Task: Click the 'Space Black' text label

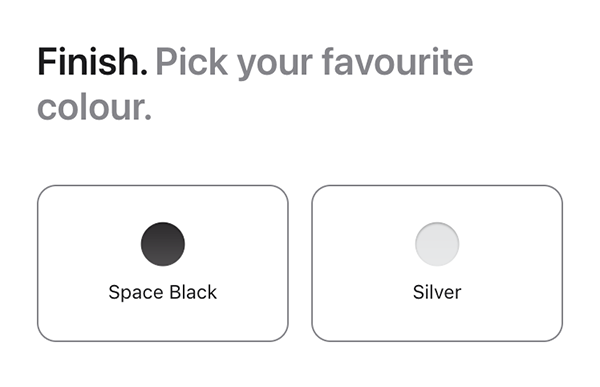Action: [x=163, y=292]
